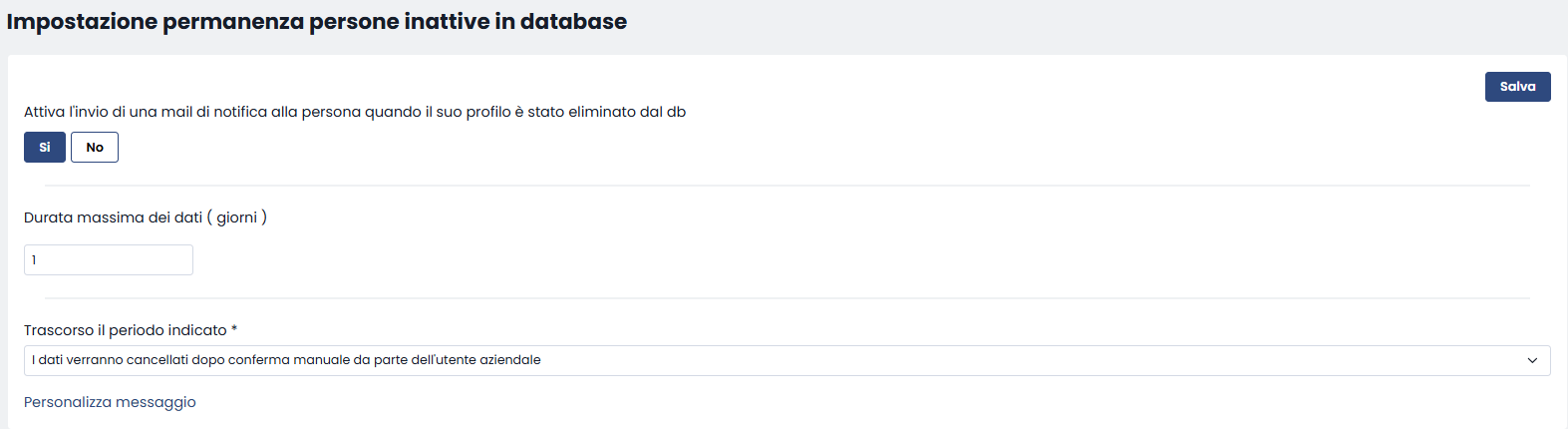1568x429 pixels.
Task: Click the selected option about conferma manuale
Action: (x=286, y=360)
